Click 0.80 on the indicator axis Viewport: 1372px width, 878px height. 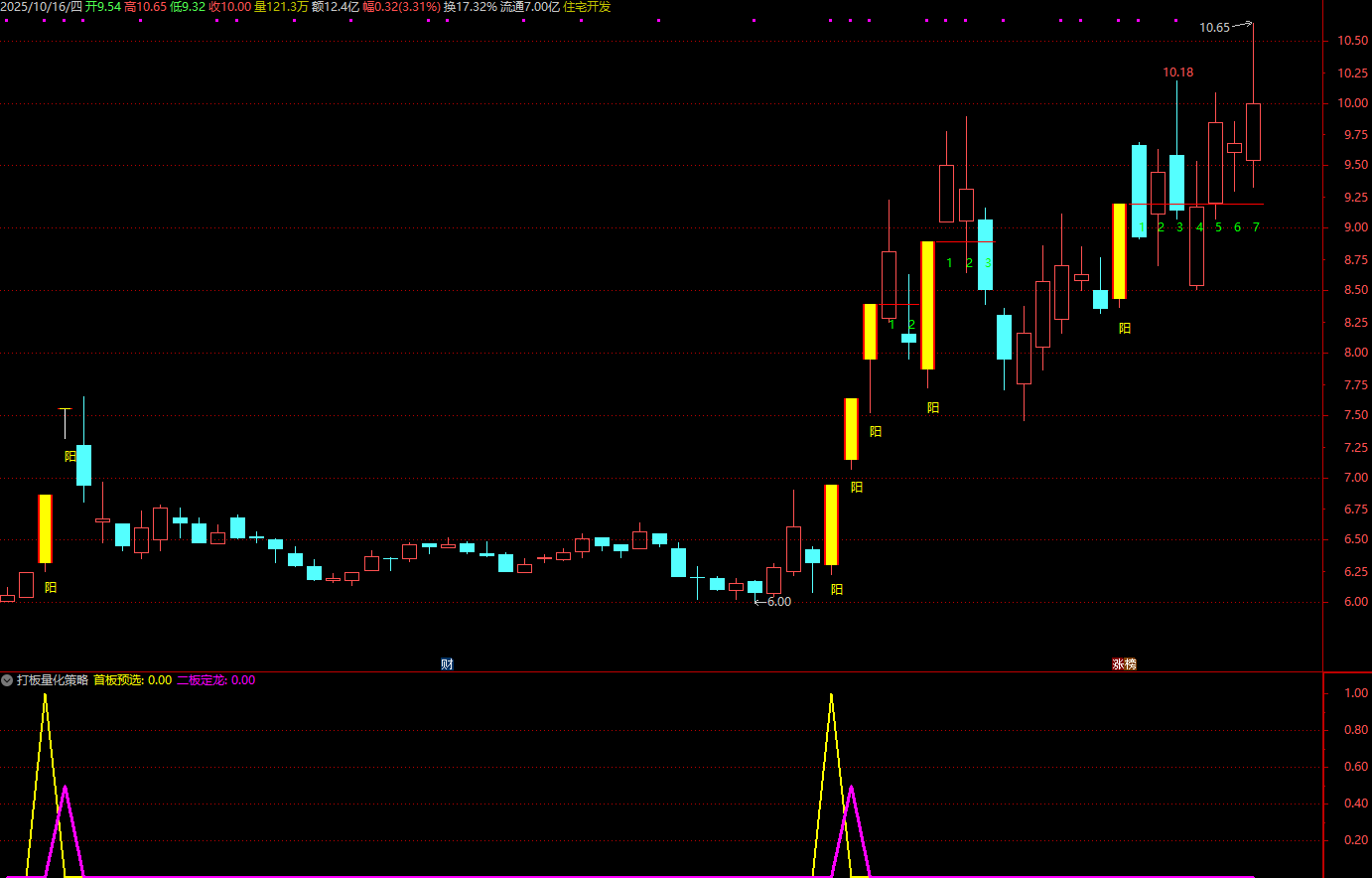[1356, 730]
